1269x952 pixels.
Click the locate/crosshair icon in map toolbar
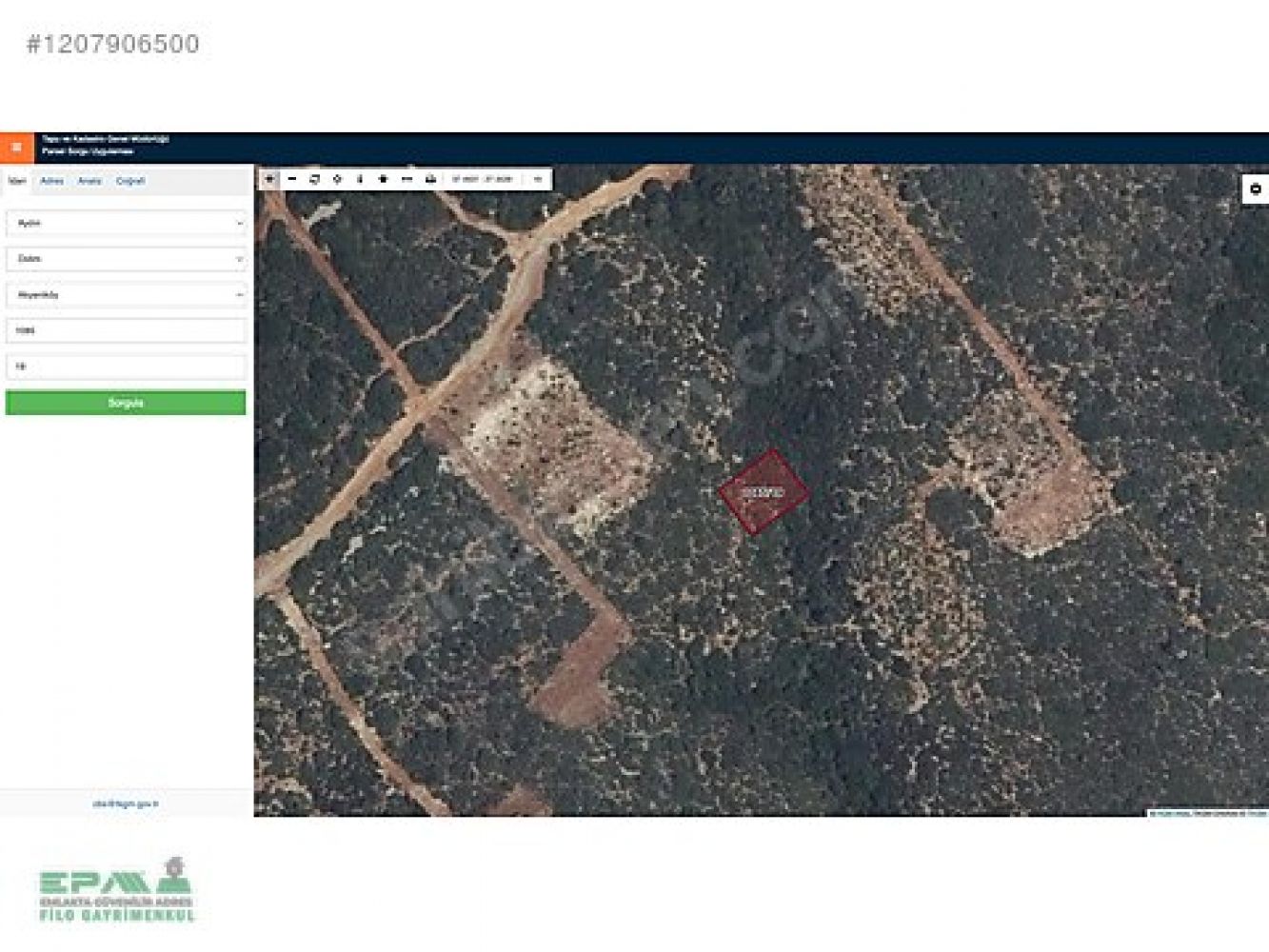coord(337,179)
